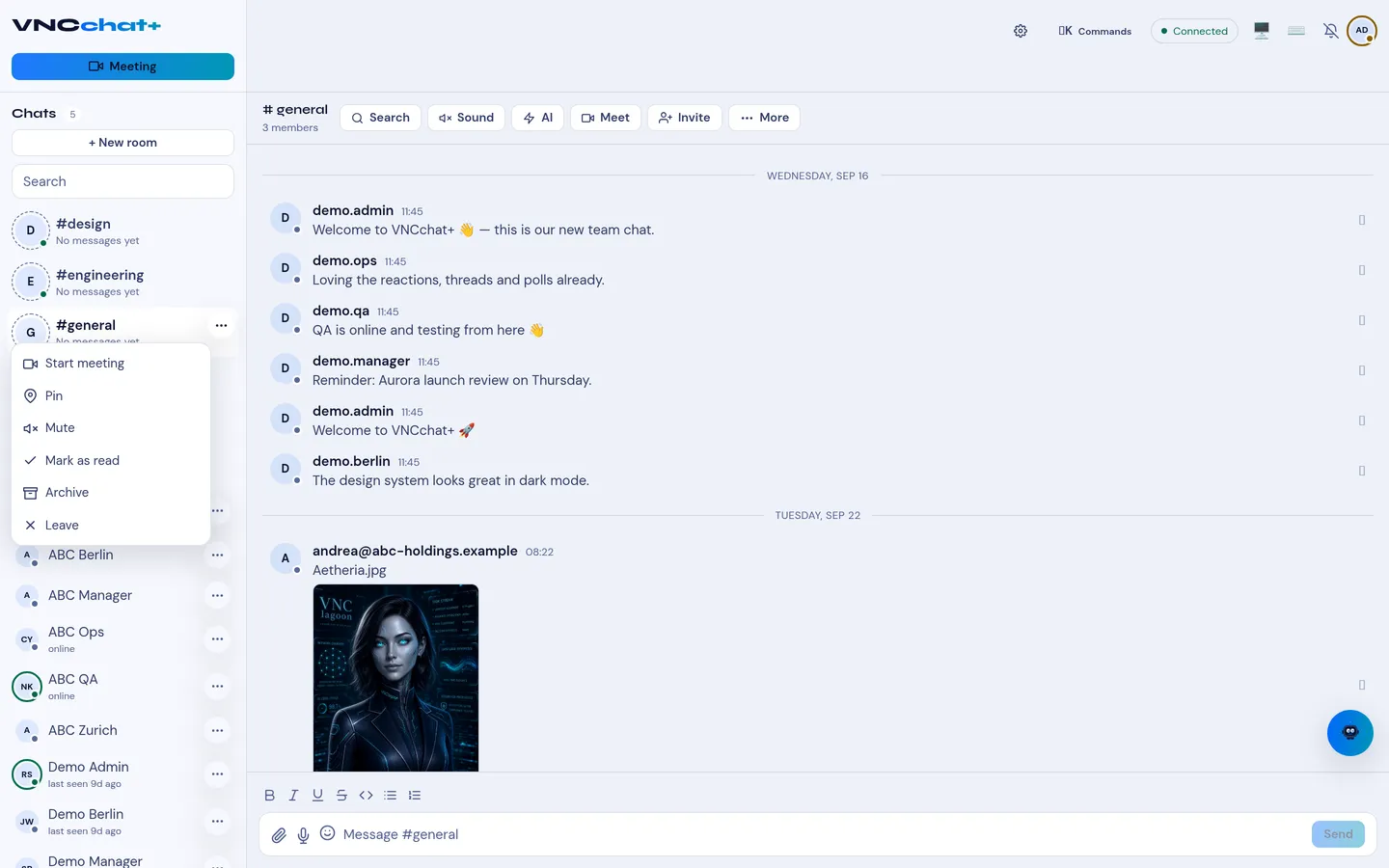Choose Archive in the context menu
The image size is (1389, 868).
click(111, 493)
